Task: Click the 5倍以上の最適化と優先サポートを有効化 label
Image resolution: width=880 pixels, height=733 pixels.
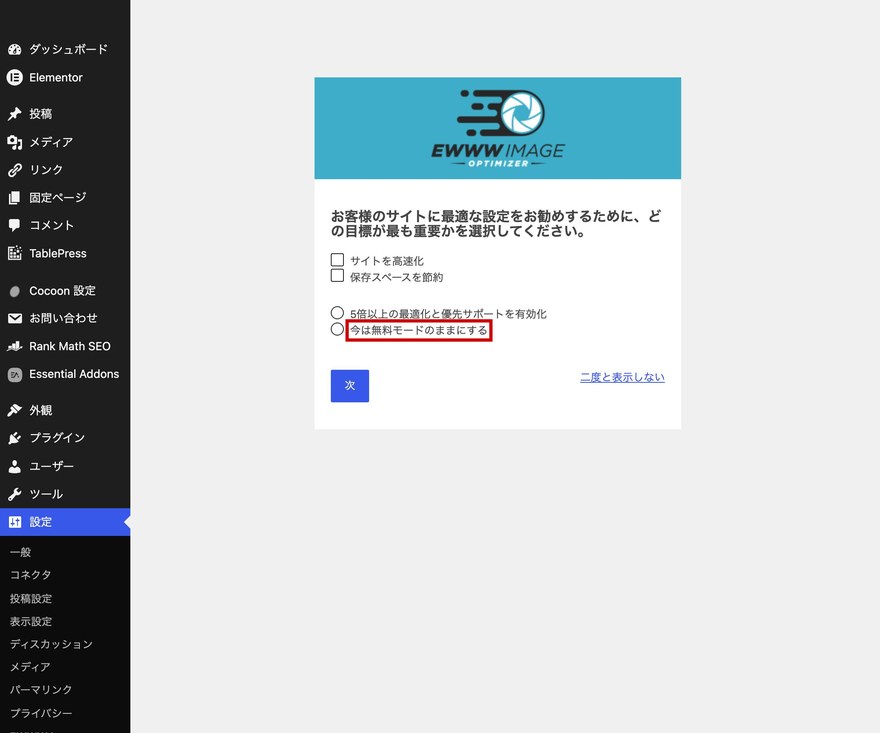Action: coord(448,314)
